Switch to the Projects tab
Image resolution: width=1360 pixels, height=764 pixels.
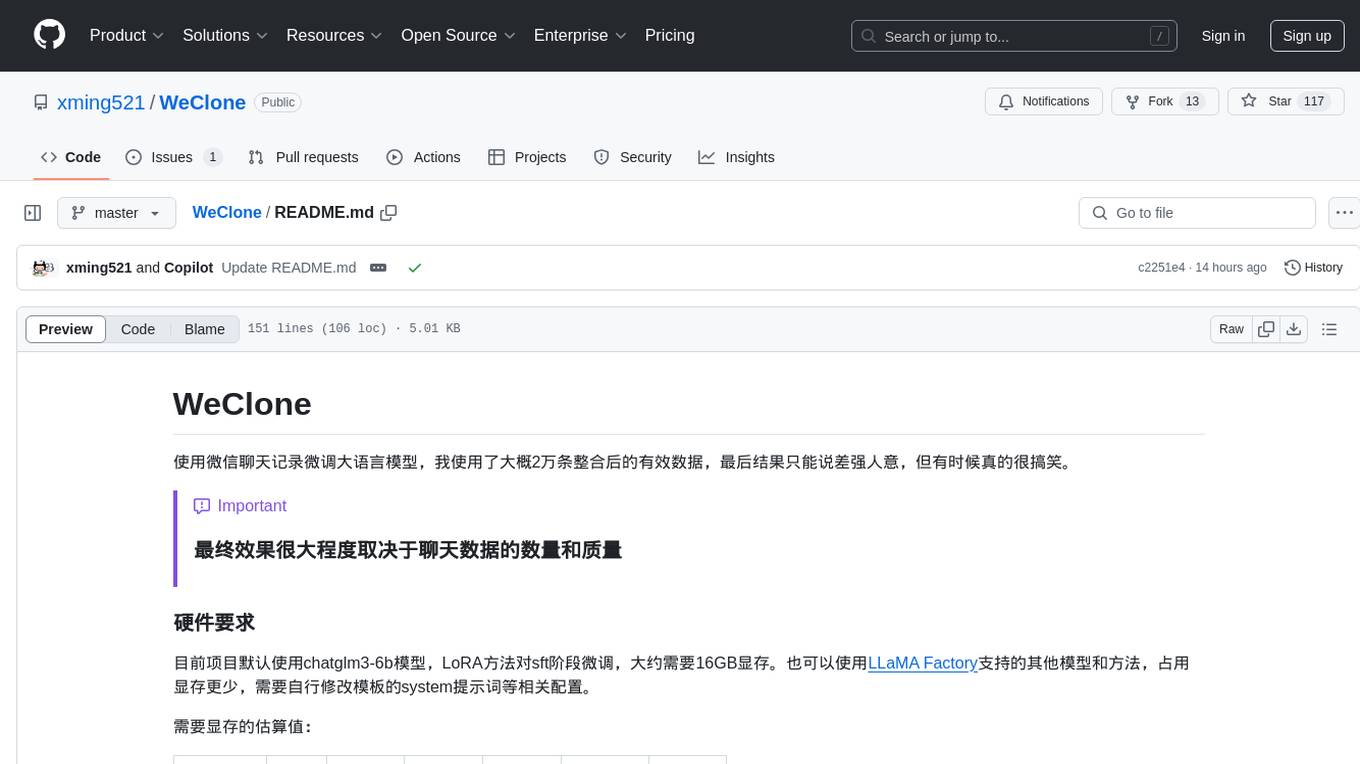527,157
